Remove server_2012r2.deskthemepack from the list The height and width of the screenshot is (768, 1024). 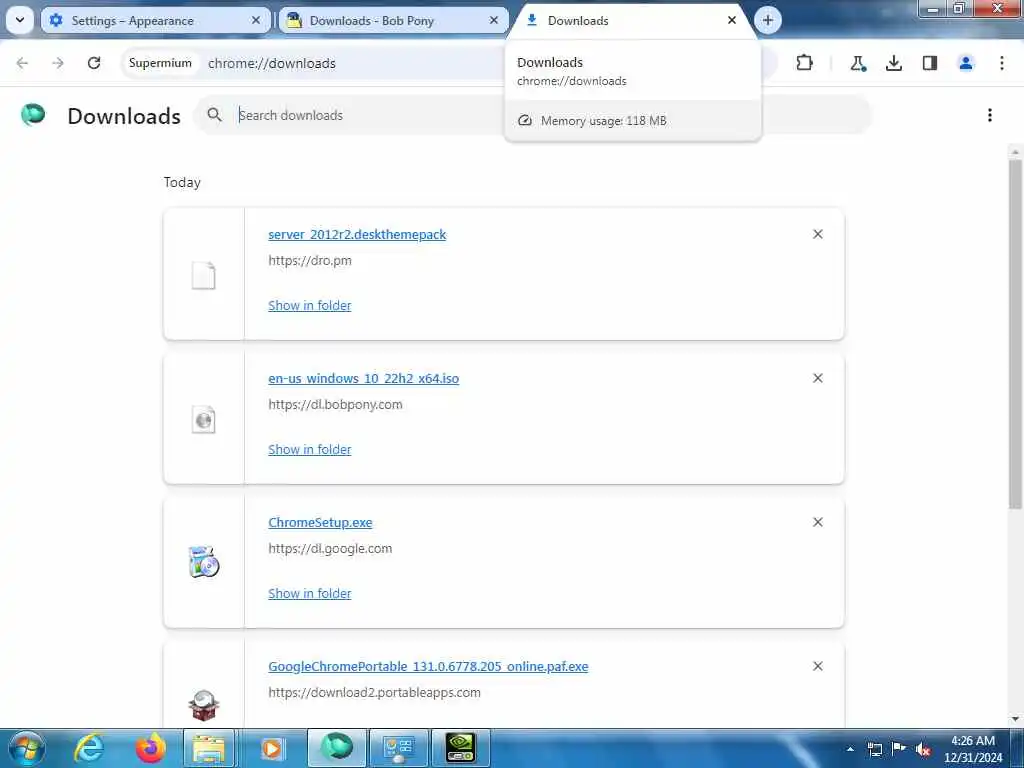click(818, 234)
